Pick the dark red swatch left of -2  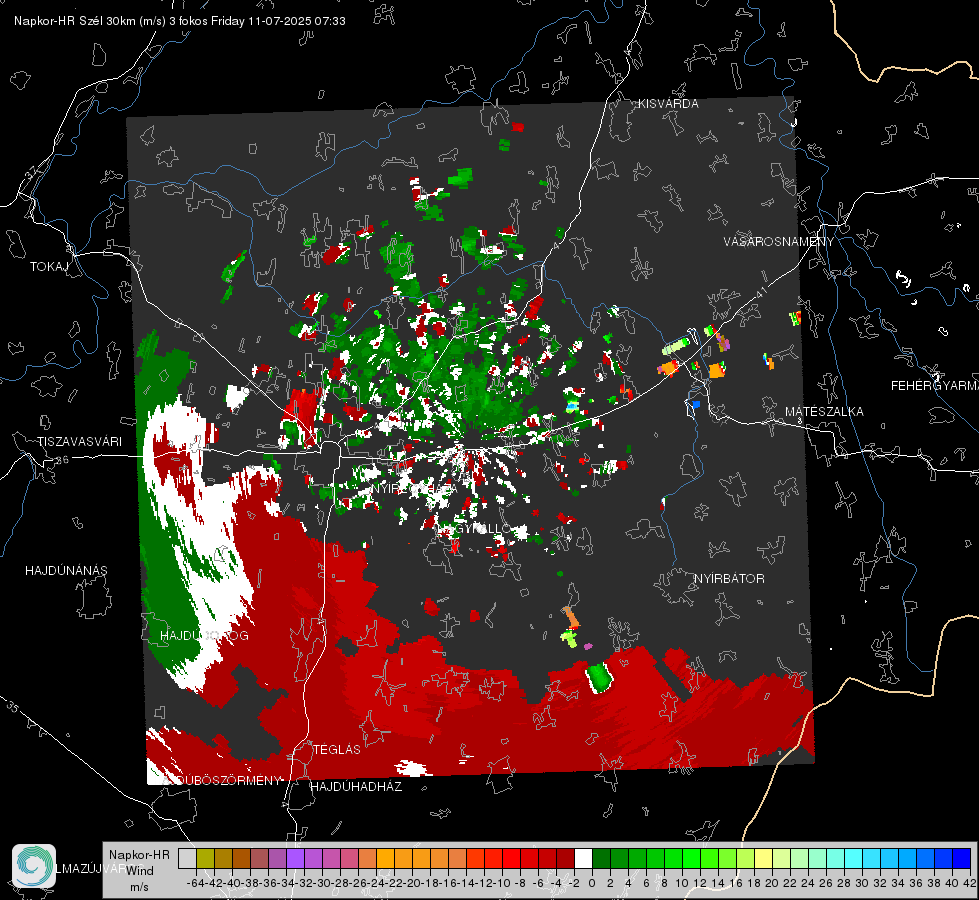pyautogui.click(x=565, y=858)
